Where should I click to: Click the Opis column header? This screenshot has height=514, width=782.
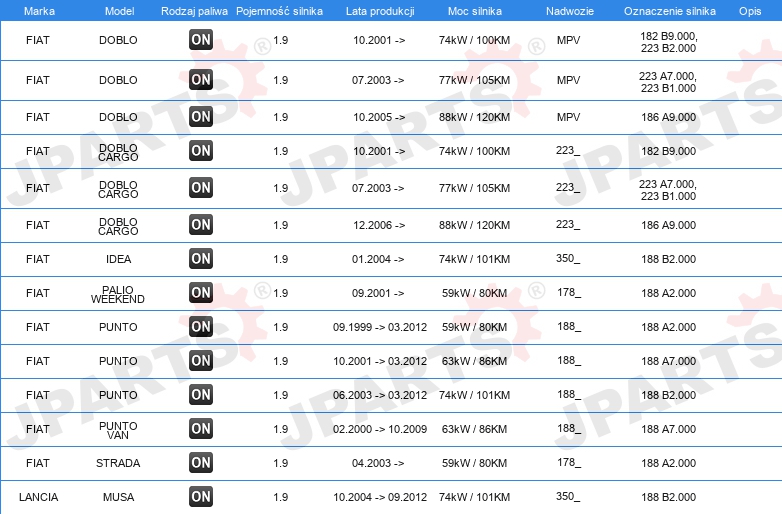[750, 11]
